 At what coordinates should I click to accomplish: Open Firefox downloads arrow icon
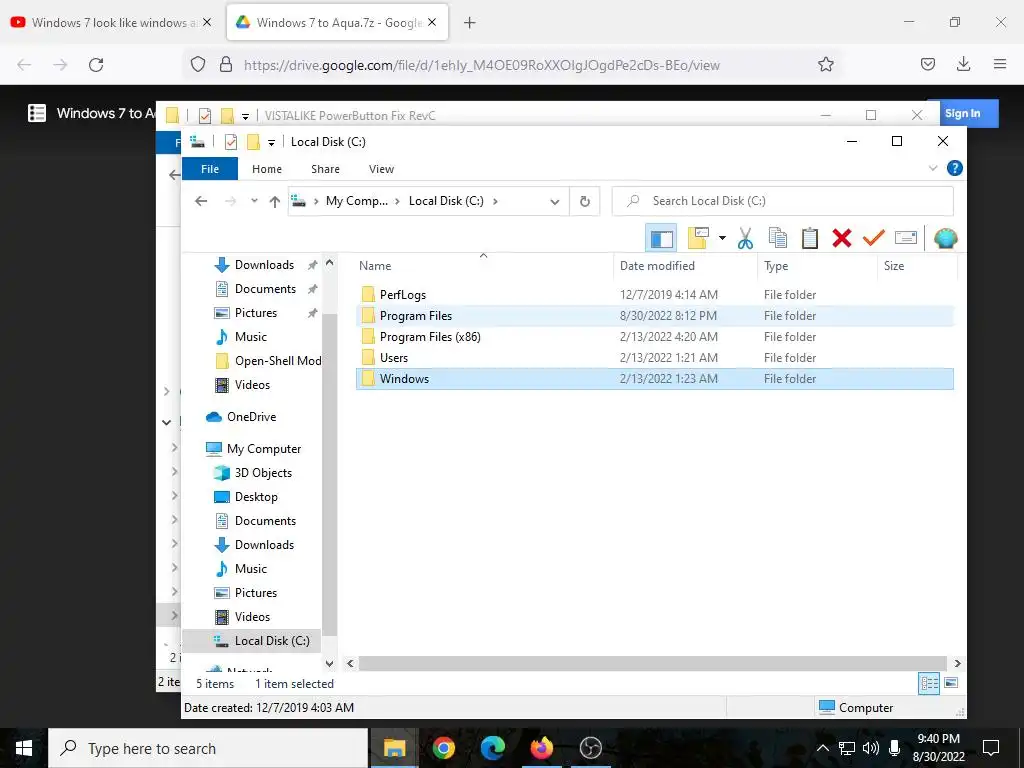click(x=963, y=64)
